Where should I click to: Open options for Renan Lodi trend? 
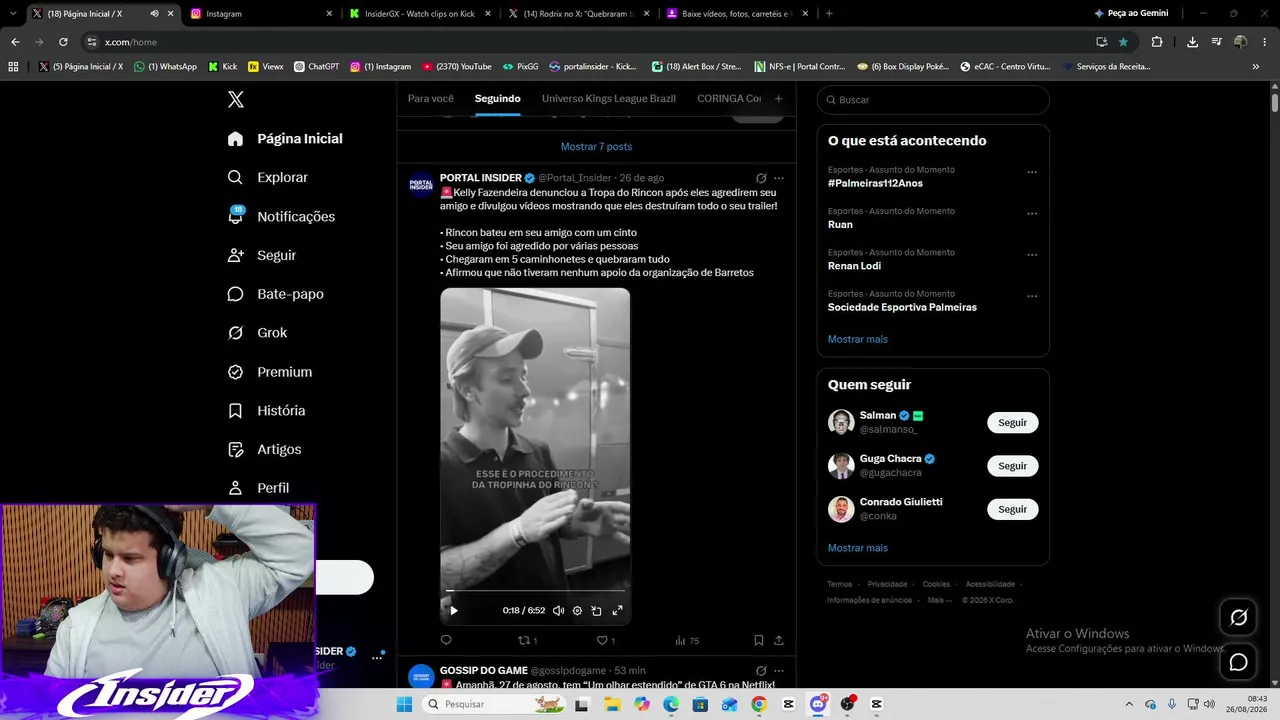tap(1032, 255)
